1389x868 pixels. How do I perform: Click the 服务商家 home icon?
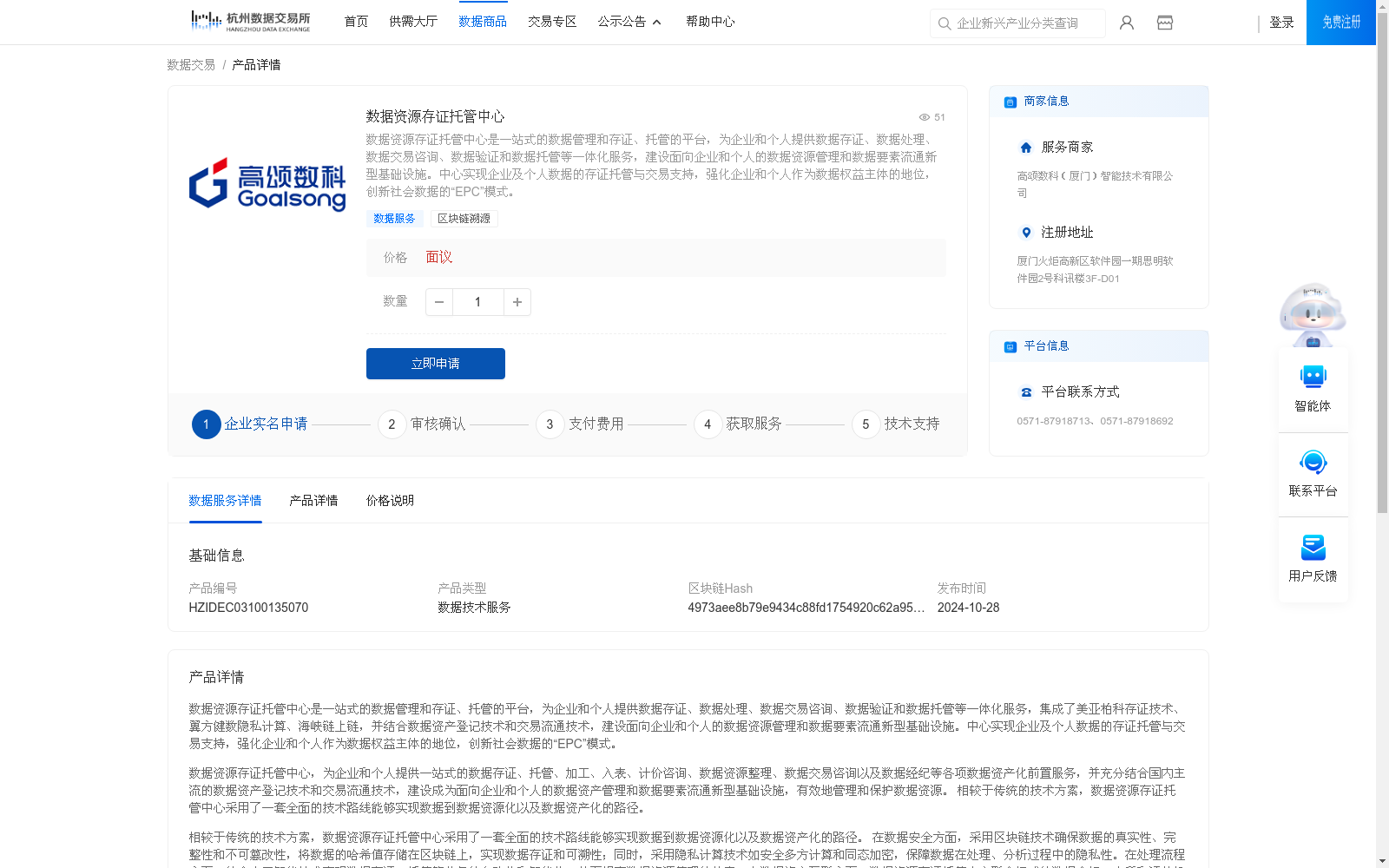tap(1026, 148)
